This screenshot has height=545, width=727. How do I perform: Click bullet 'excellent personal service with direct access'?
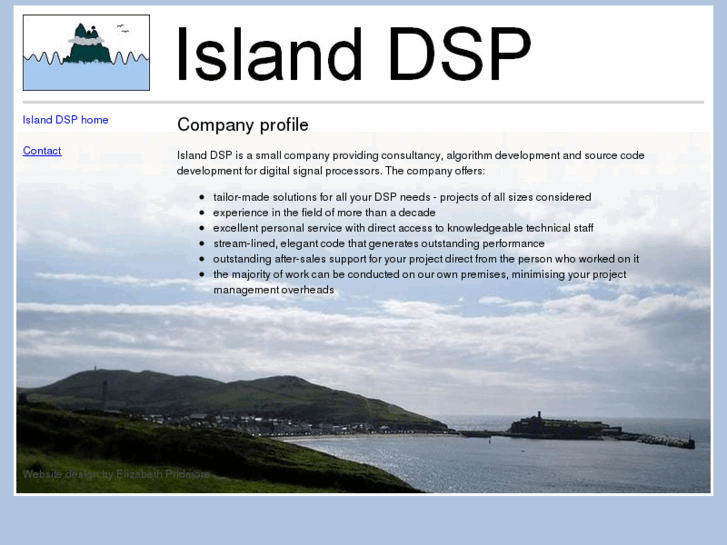[x=403, y=228]
